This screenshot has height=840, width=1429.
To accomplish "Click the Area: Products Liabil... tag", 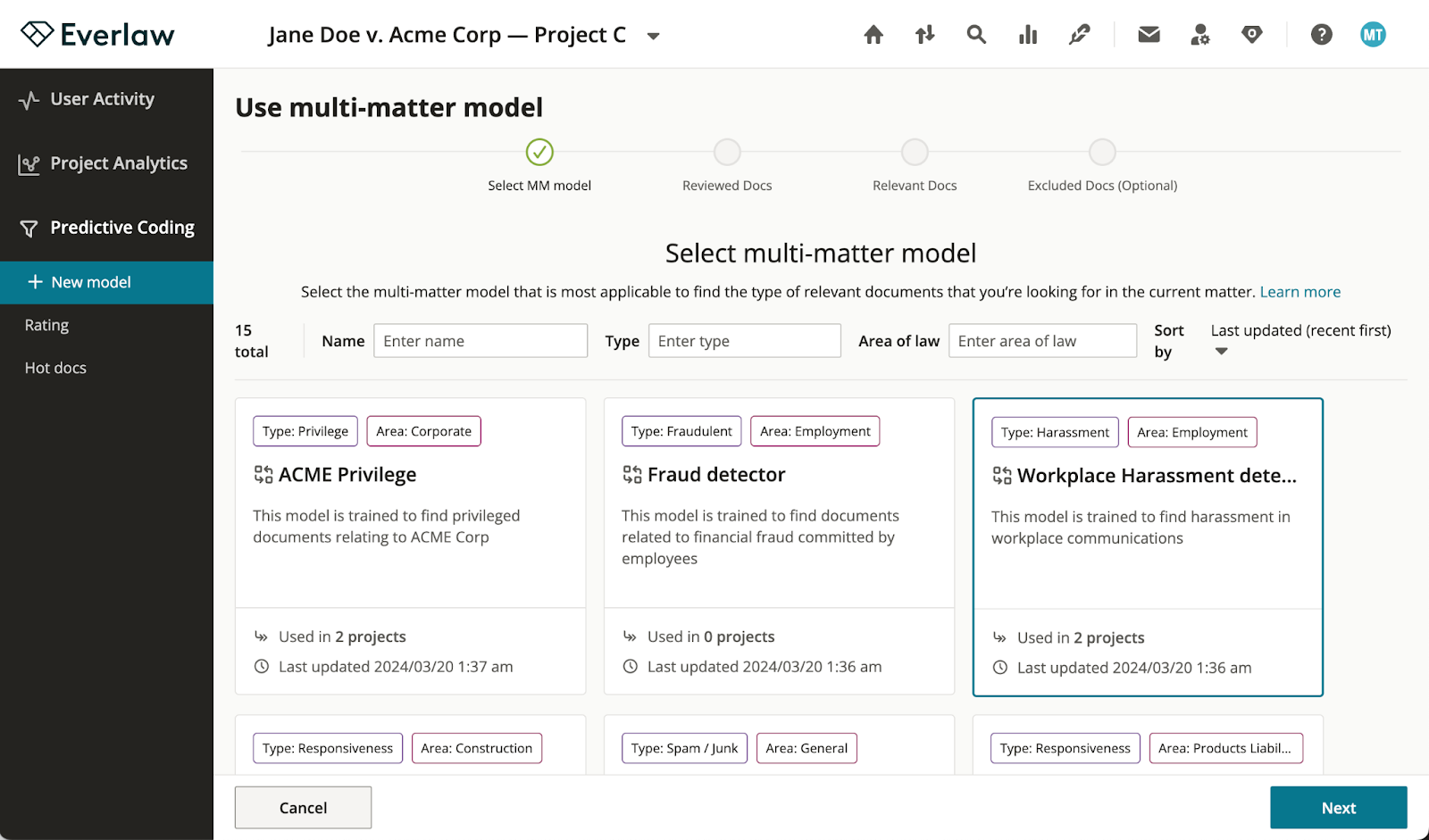I will [1225, 748].
